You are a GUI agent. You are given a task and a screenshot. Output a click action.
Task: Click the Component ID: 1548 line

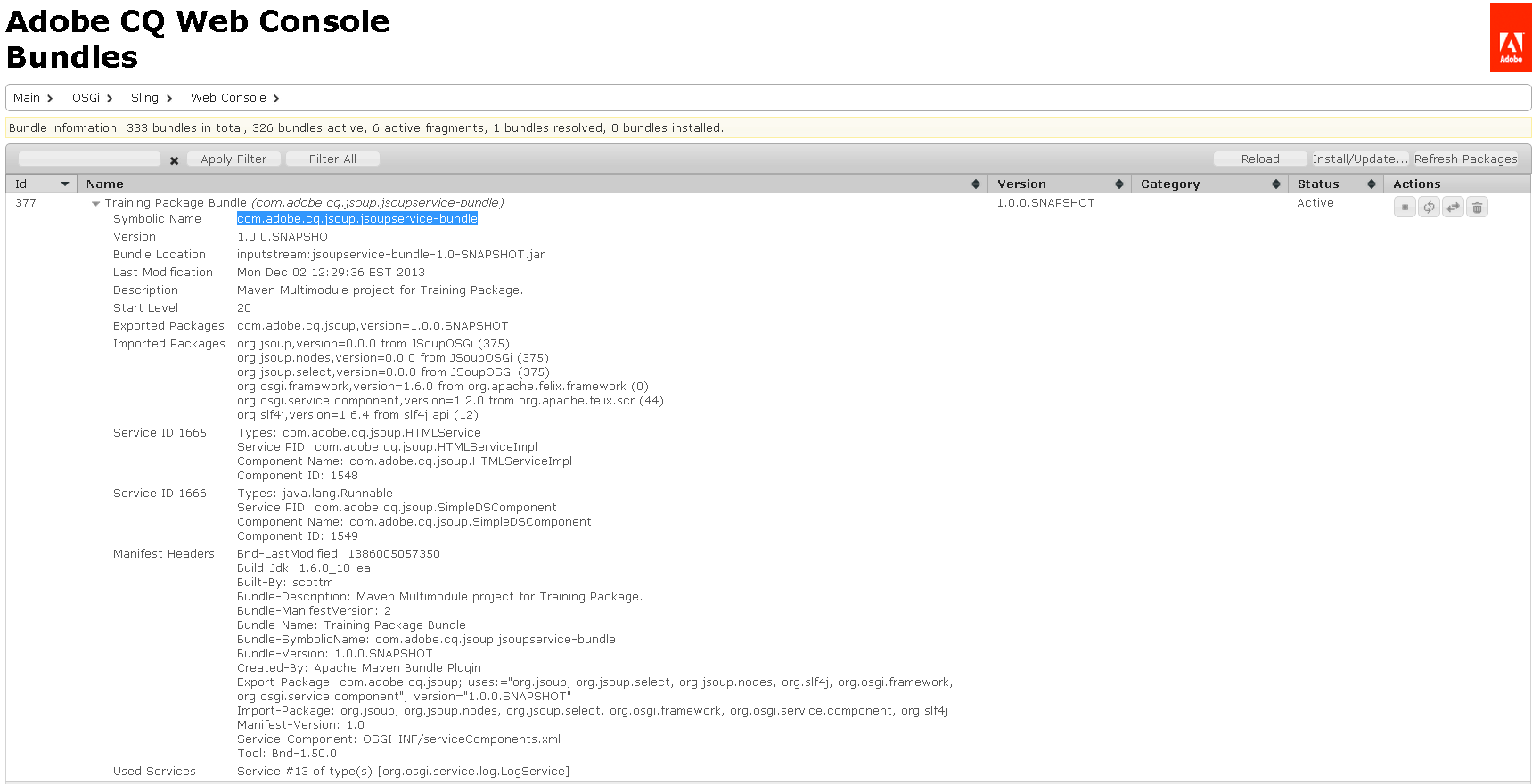point(298,476)
